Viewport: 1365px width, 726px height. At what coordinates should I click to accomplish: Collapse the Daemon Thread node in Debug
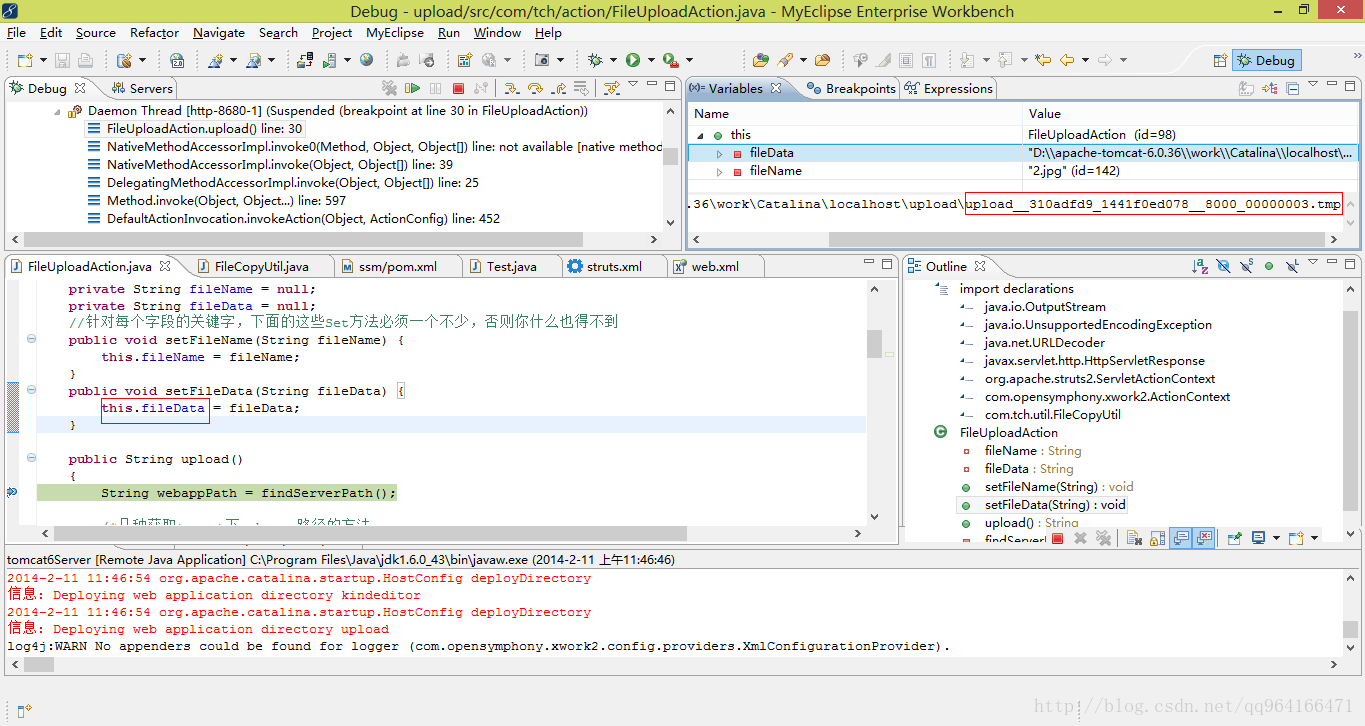tap(56, 111)
